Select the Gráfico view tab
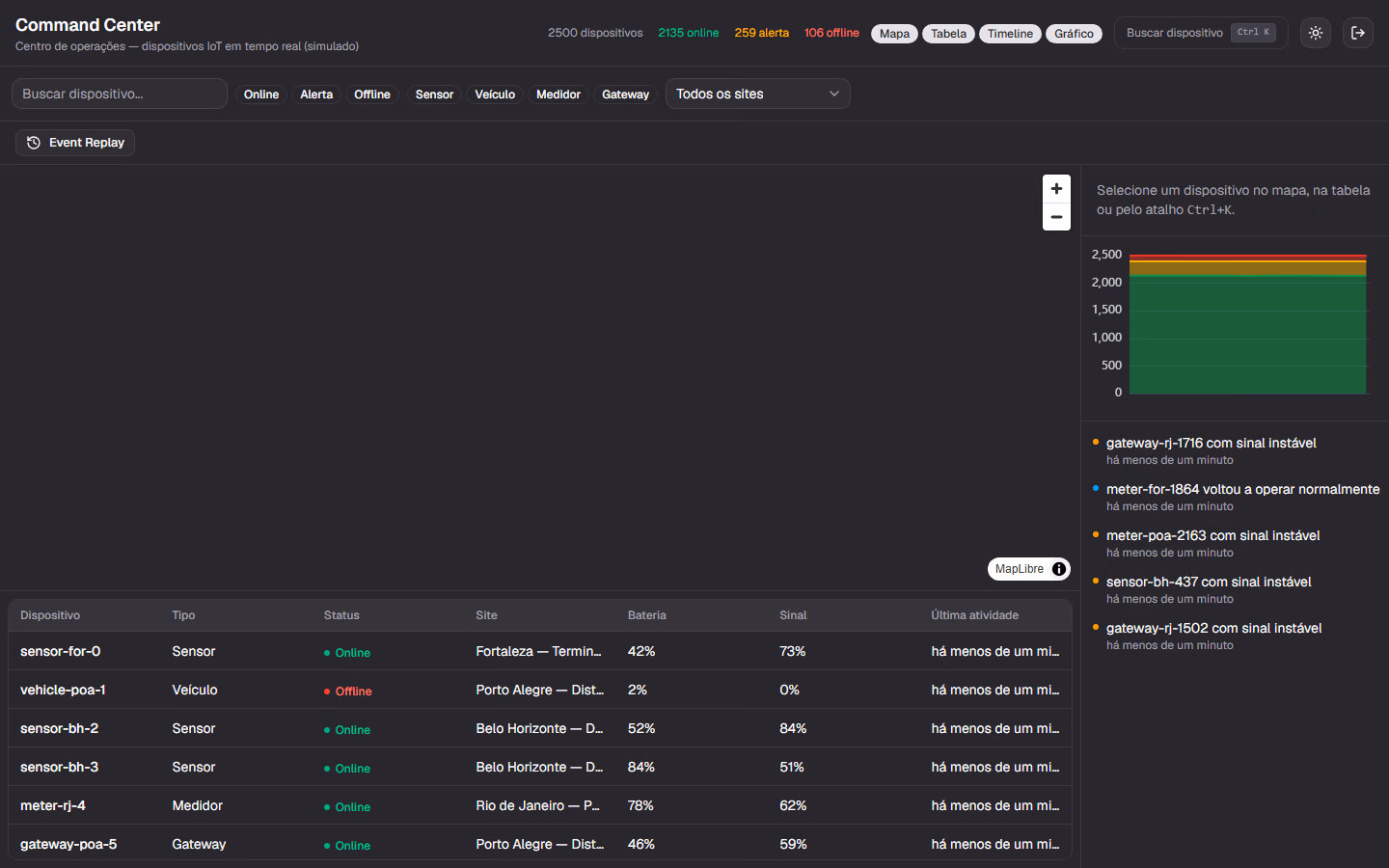The height and width of the screenshot is (868, 1389). point(1074,34)
